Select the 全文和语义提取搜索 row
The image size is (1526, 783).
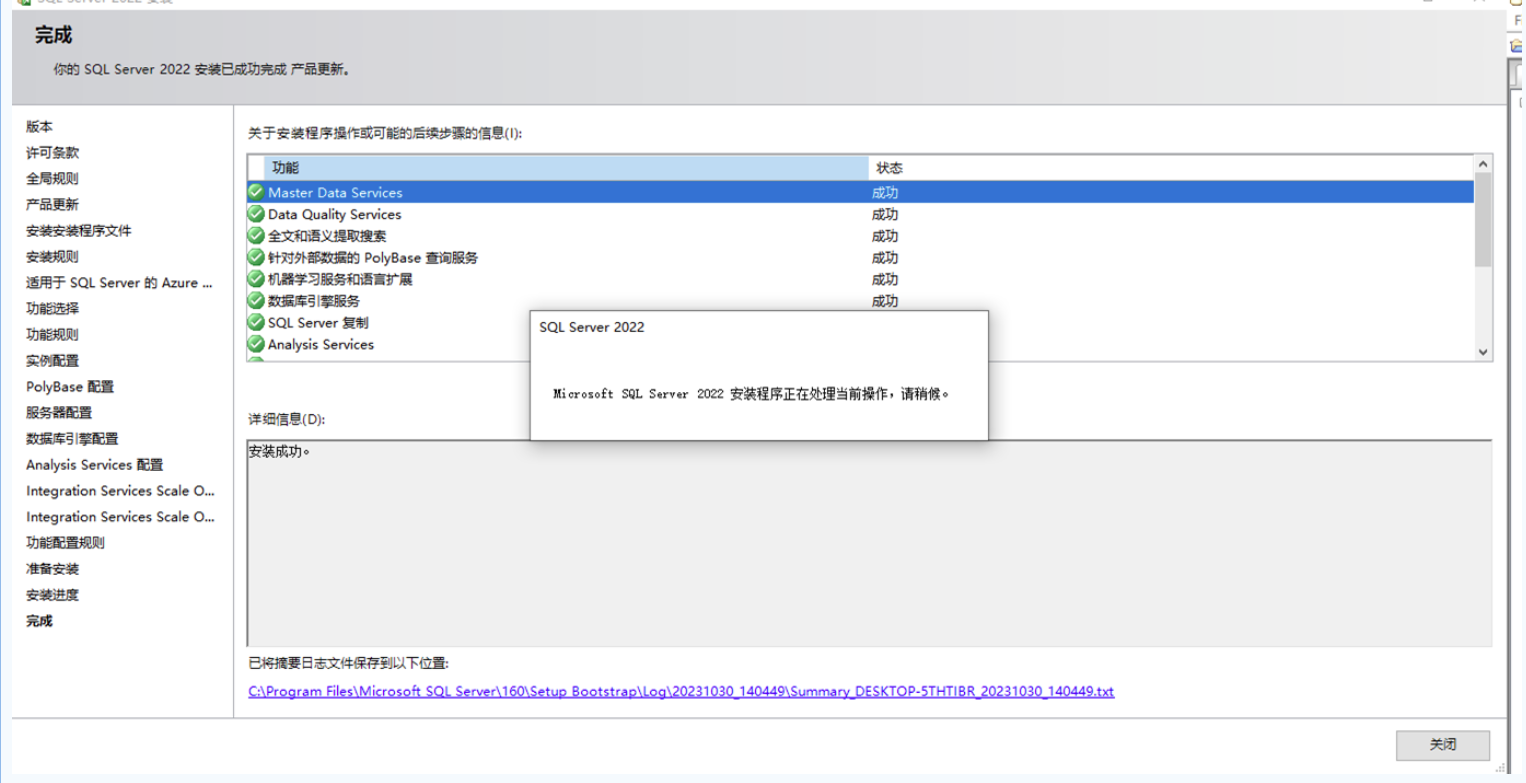coord(860,236)
